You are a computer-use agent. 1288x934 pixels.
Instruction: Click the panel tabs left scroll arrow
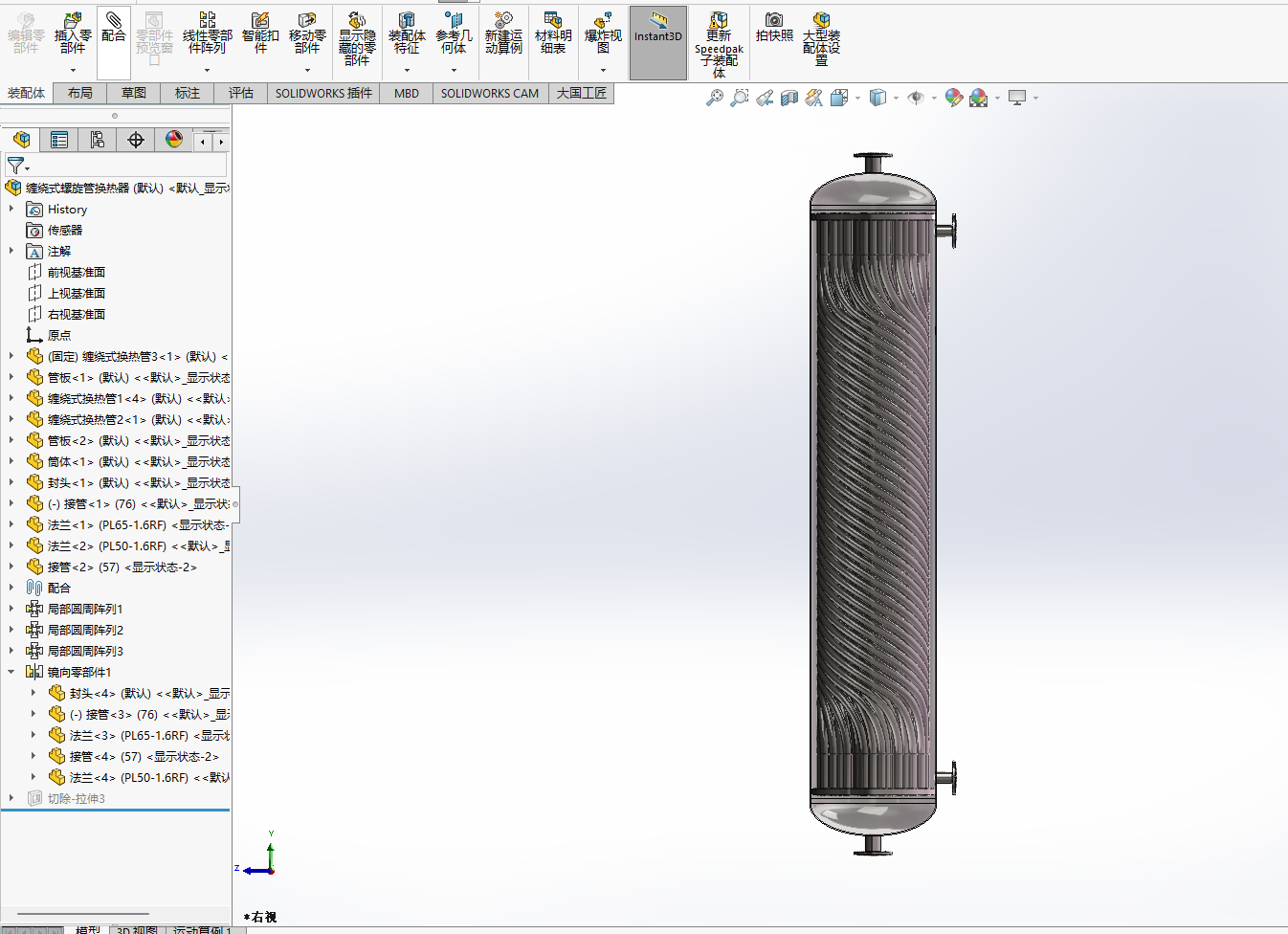tap(203, 142)
